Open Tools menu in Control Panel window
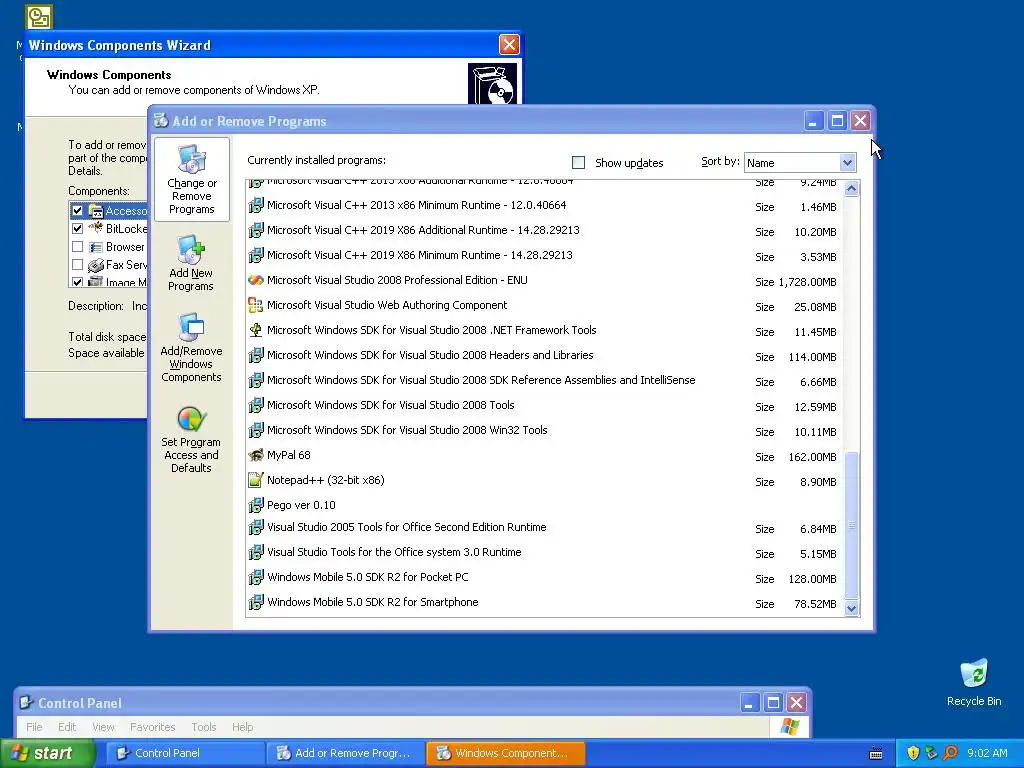This screenshot has height=768, width=1024. point(204,727)
